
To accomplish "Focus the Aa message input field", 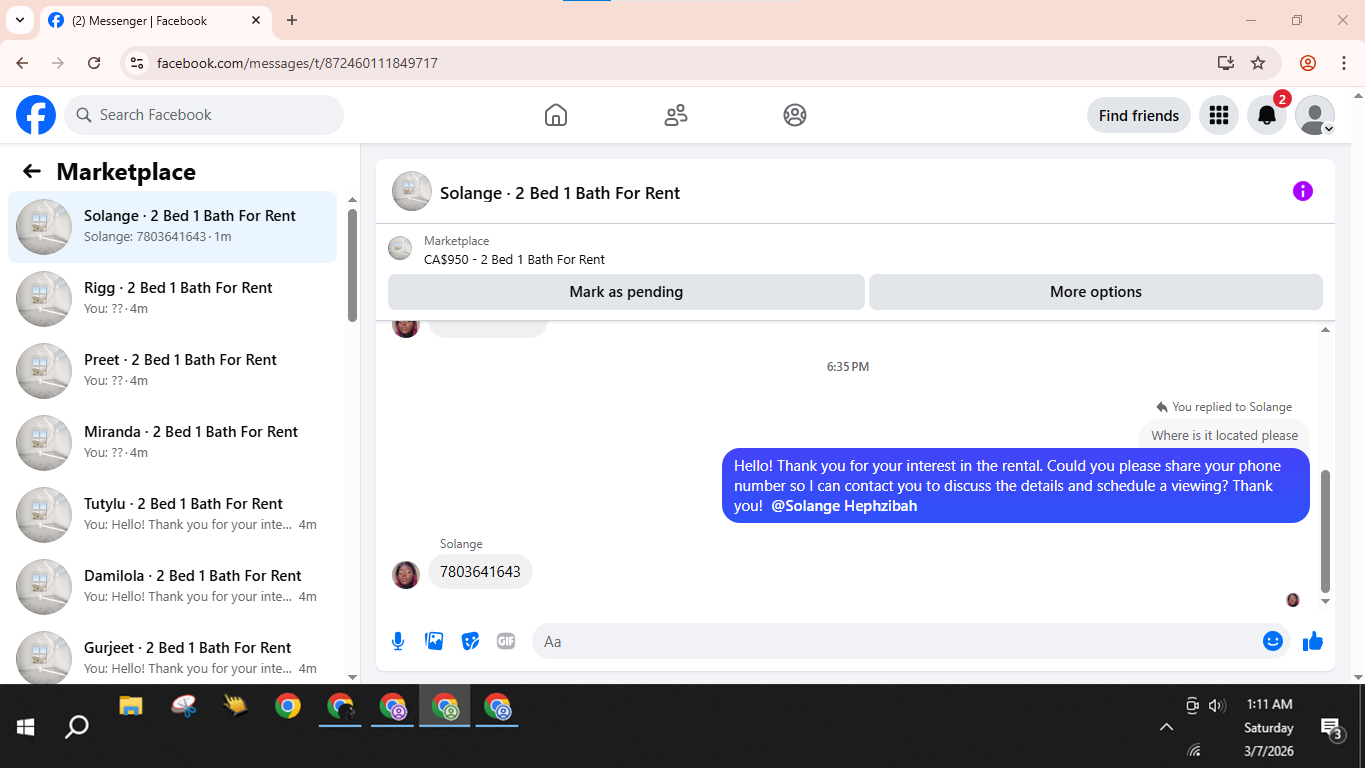I will coord(896,641).
